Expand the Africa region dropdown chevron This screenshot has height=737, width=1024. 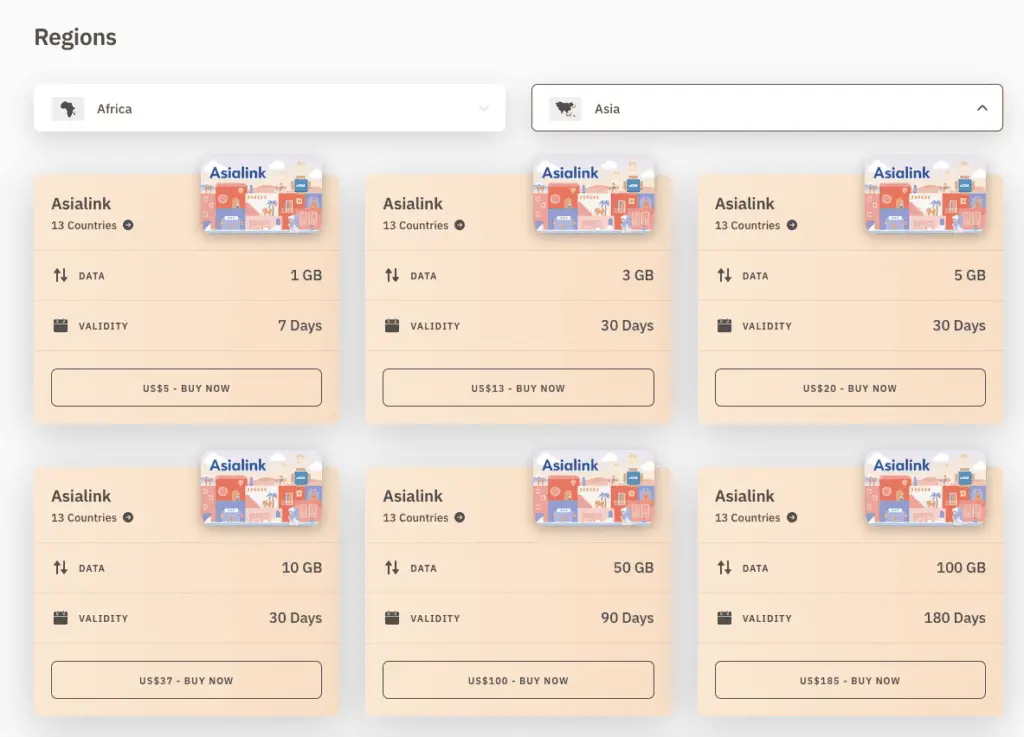(484, 108)
